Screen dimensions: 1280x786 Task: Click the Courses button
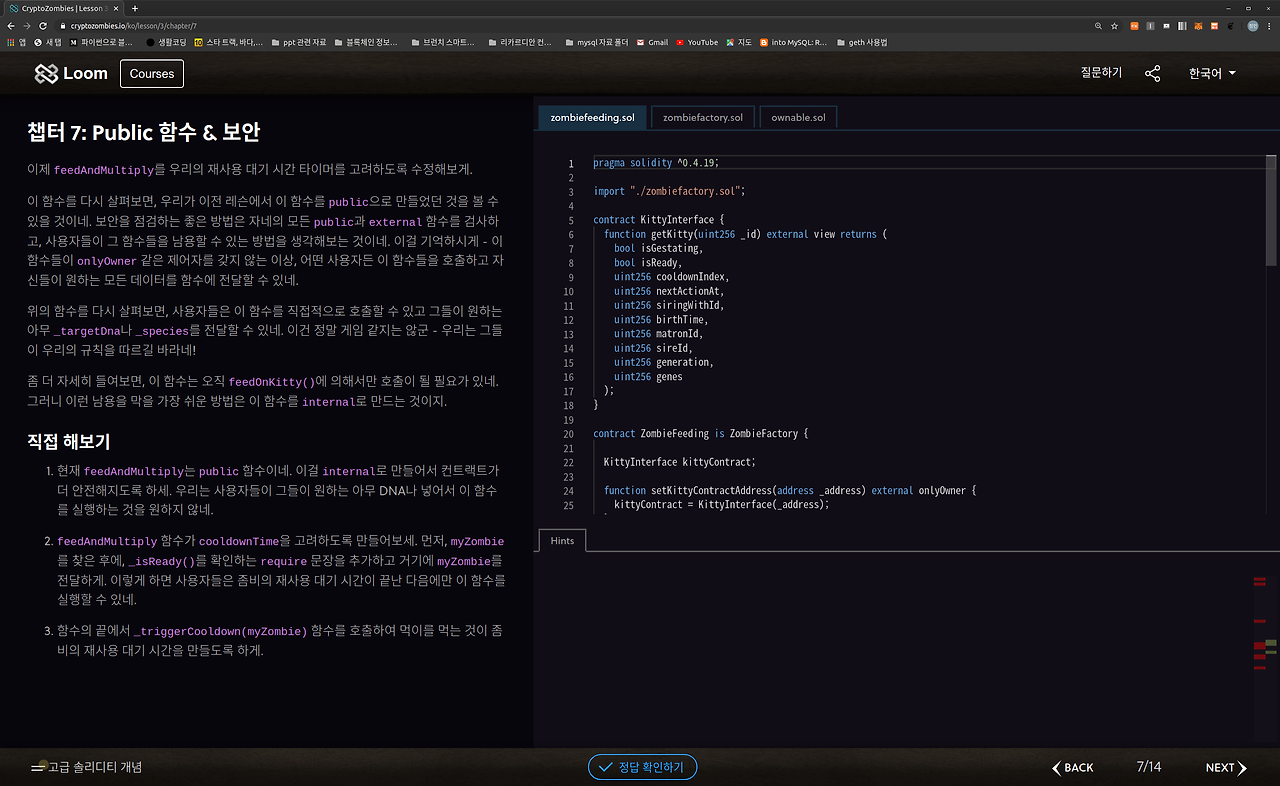click(x=152, y=74)
